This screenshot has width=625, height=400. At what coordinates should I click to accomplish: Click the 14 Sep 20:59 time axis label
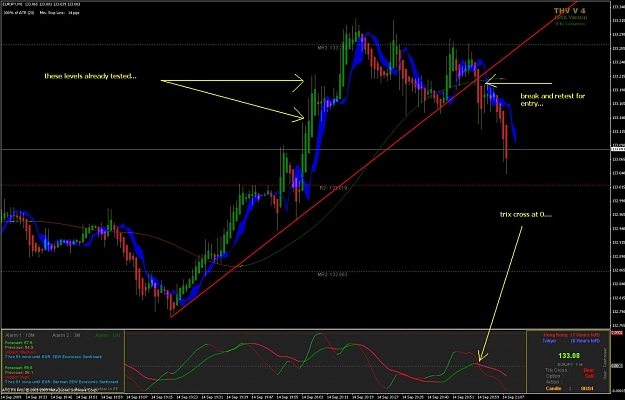[x=489, y=397]
